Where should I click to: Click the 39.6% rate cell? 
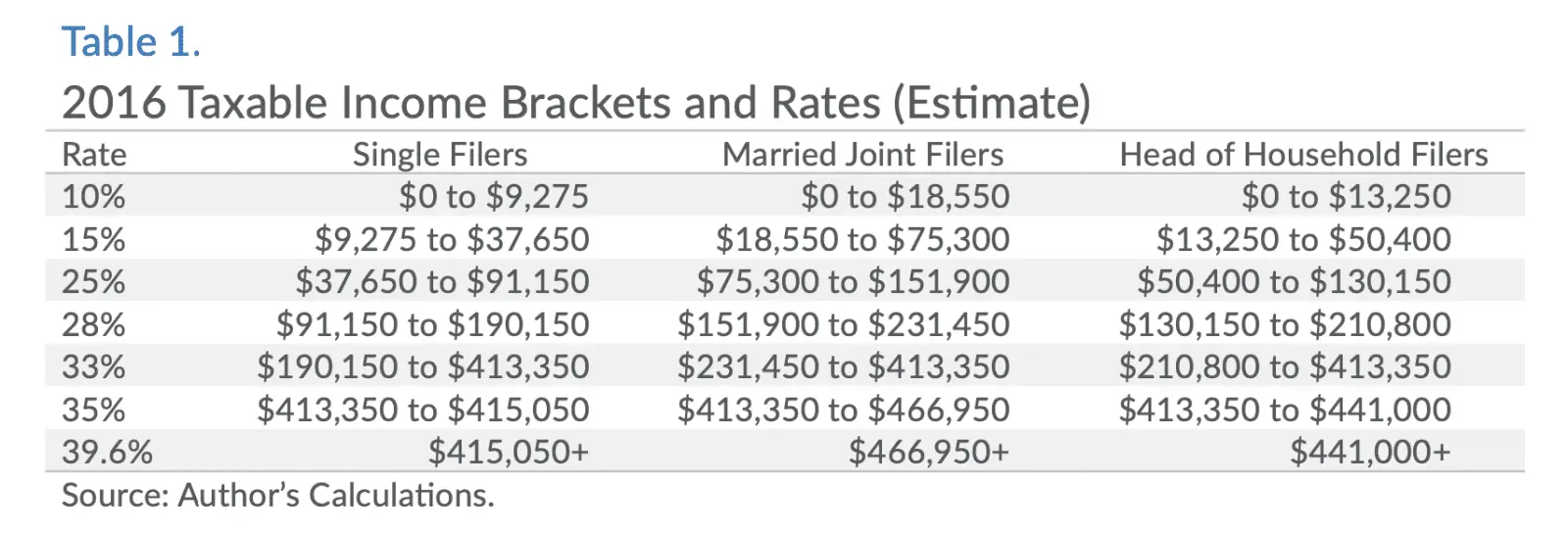tap(108, 453)
